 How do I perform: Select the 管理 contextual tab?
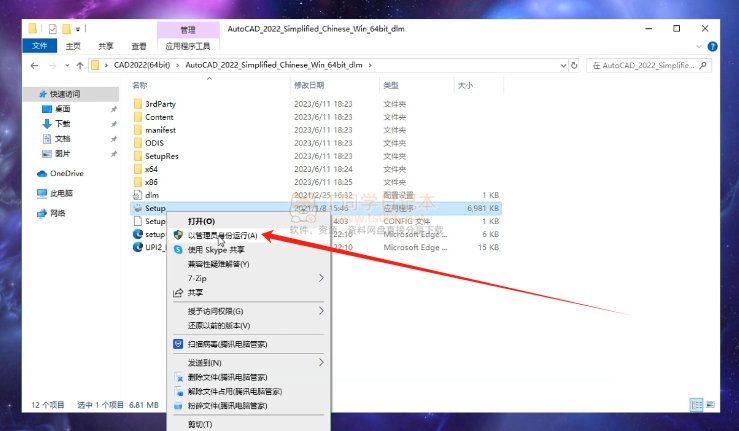(188, 30)
